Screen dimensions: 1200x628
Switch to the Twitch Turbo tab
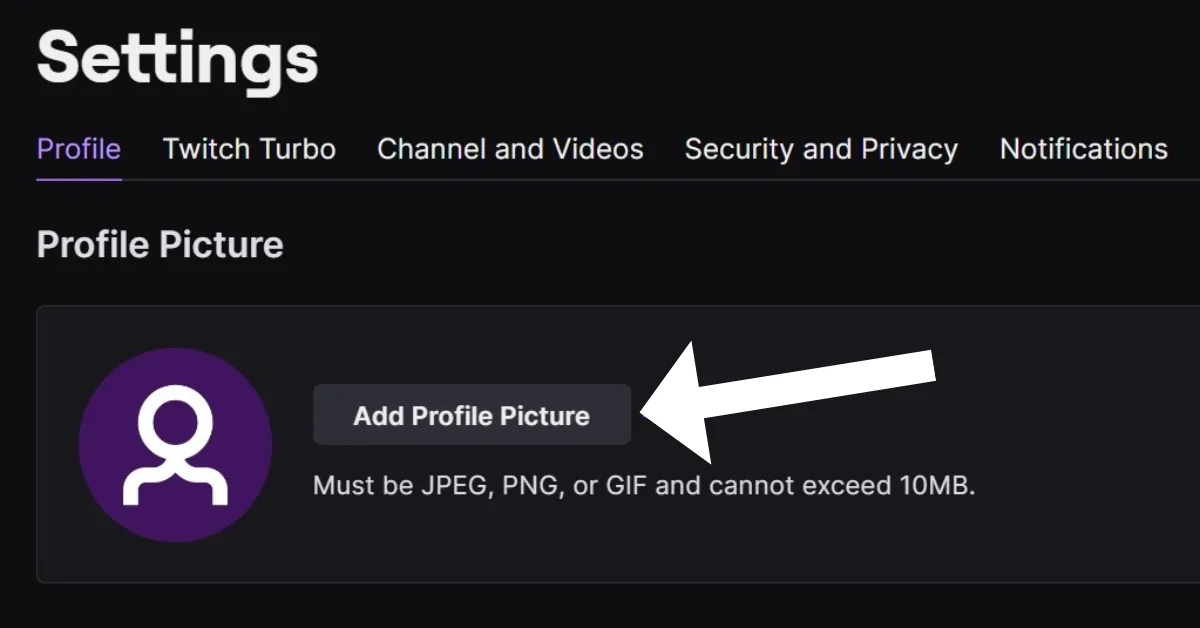pos(249,149)
